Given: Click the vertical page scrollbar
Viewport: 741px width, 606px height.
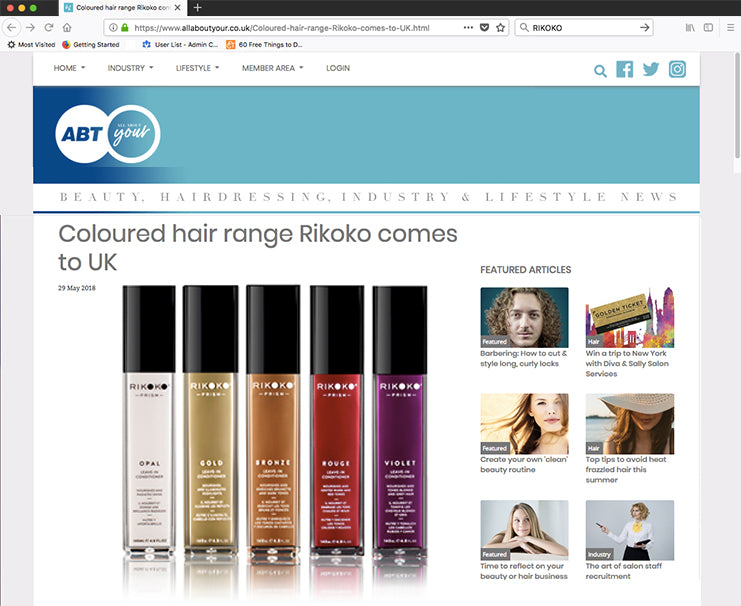Looking at the screenshot, I should tap(737, 106).
